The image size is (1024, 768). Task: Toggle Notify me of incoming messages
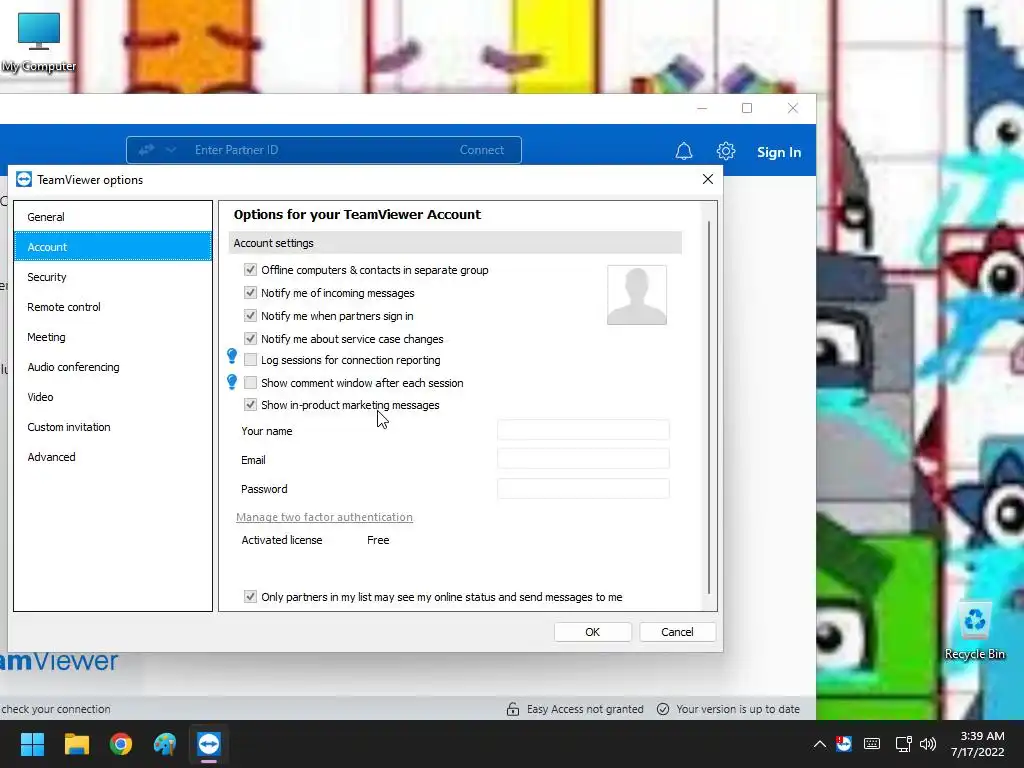click(x=250, y=293)
